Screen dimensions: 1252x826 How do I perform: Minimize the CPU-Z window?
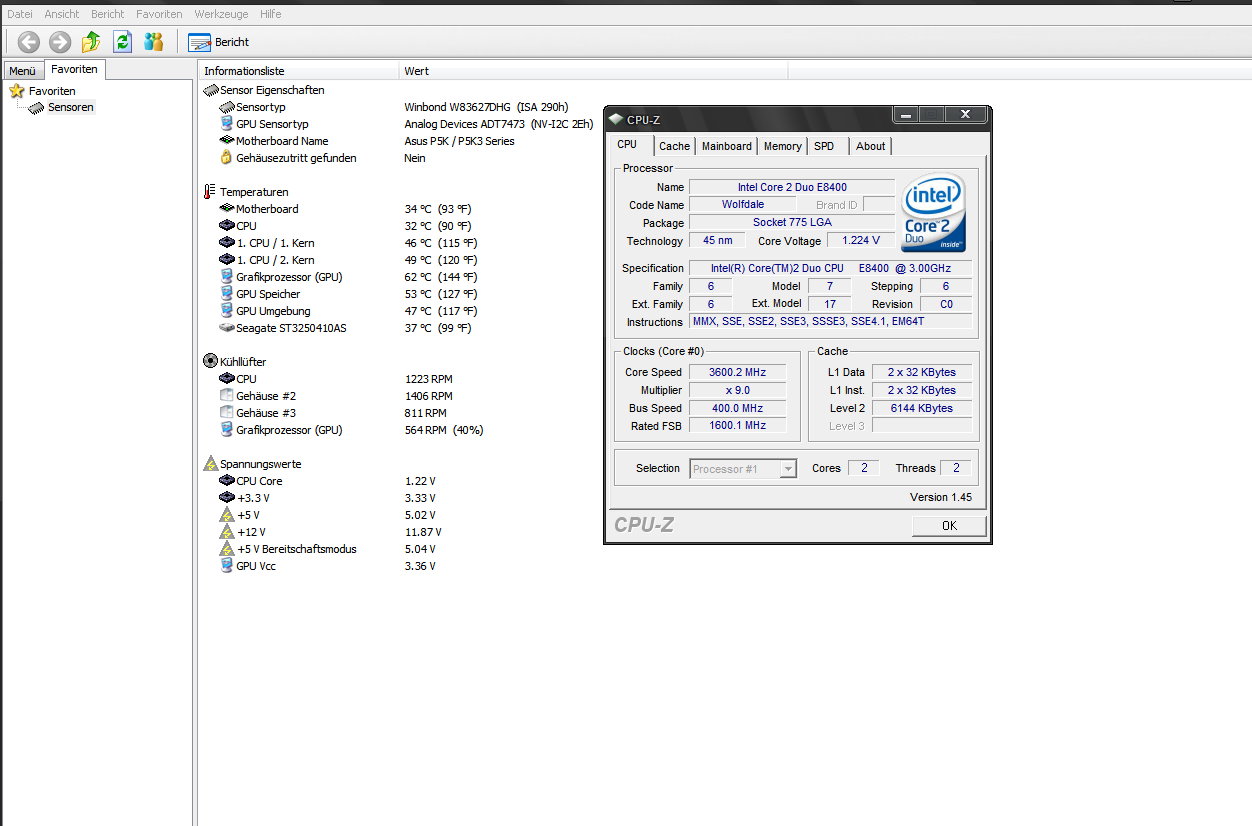pyautogui.click(x=906, y=115)
